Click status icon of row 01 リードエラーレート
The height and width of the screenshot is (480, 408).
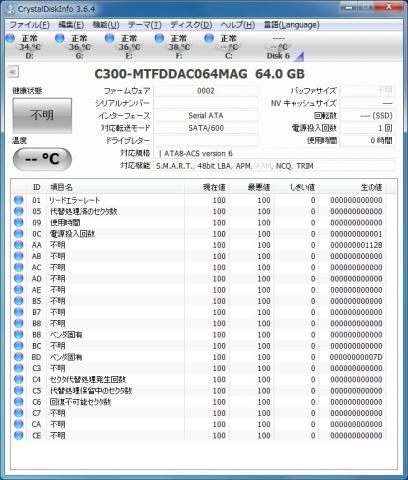19,200
